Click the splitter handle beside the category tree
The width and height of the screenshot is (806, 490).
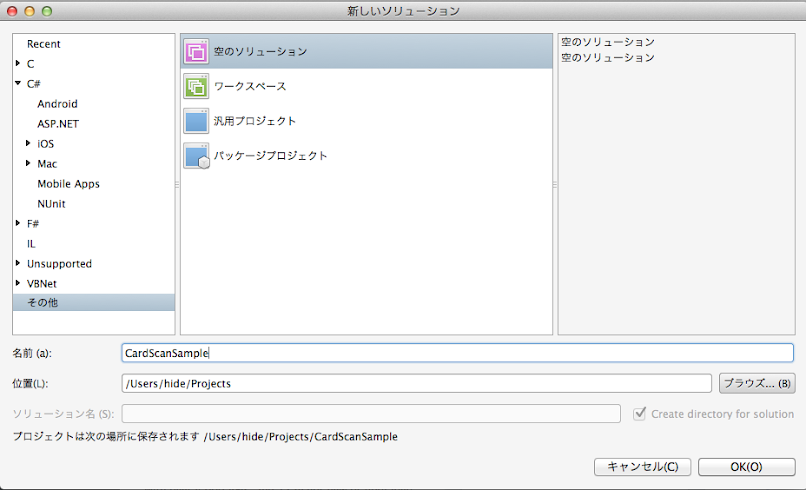[x=177, y=184]
